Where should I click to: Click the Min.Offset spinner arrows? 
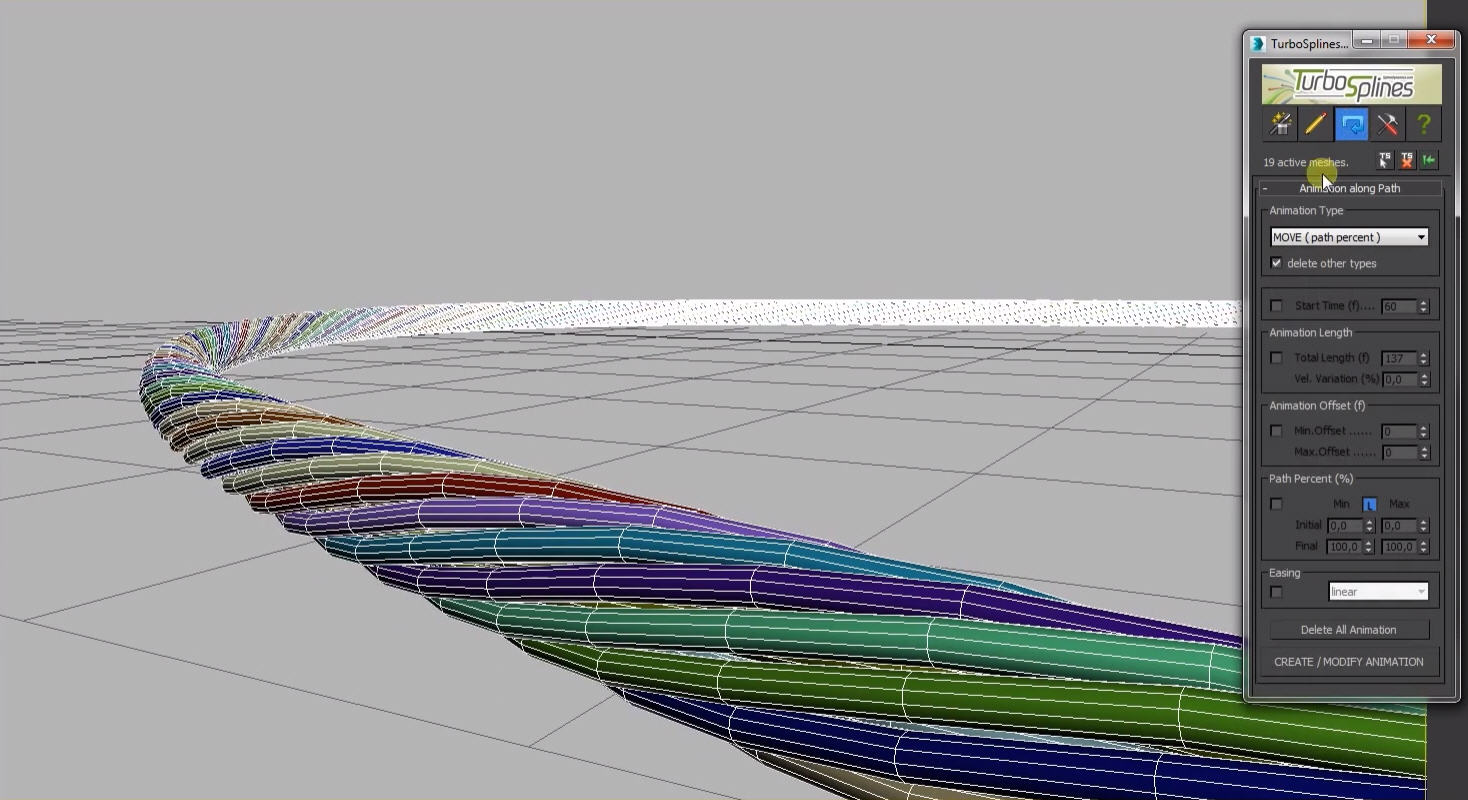[x=1424, y=431]
